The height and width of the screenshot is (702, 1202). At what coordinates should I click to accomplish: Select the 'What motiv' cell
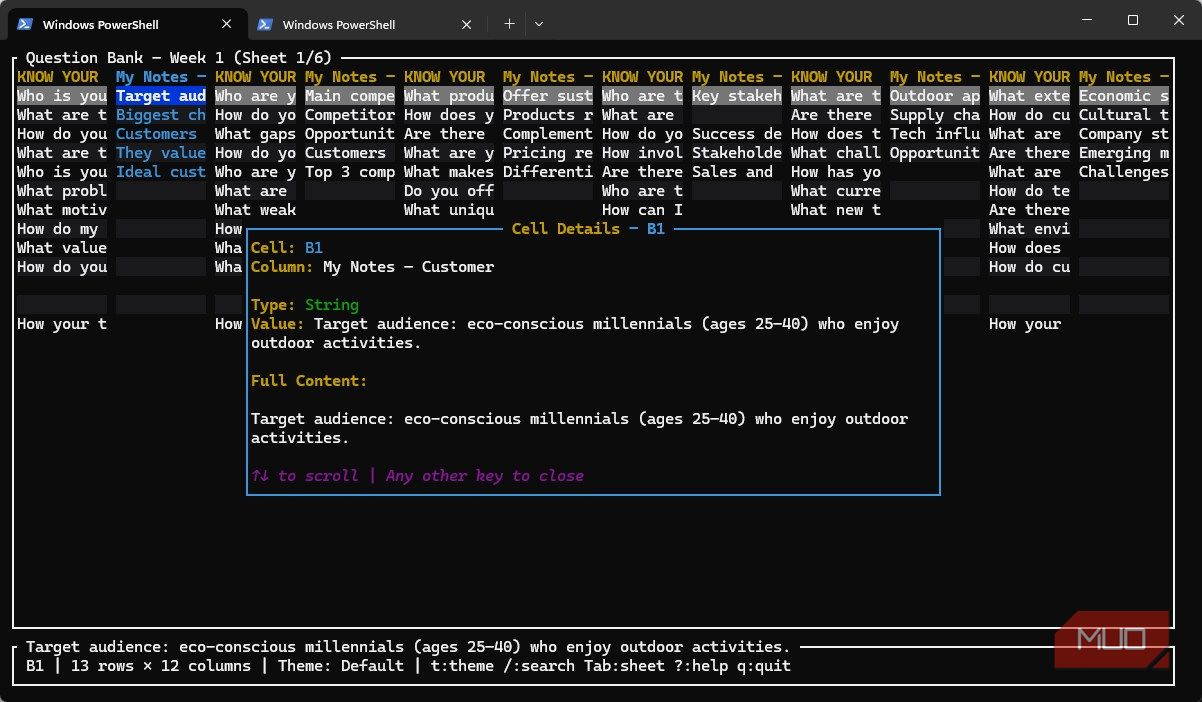point(62,210)
